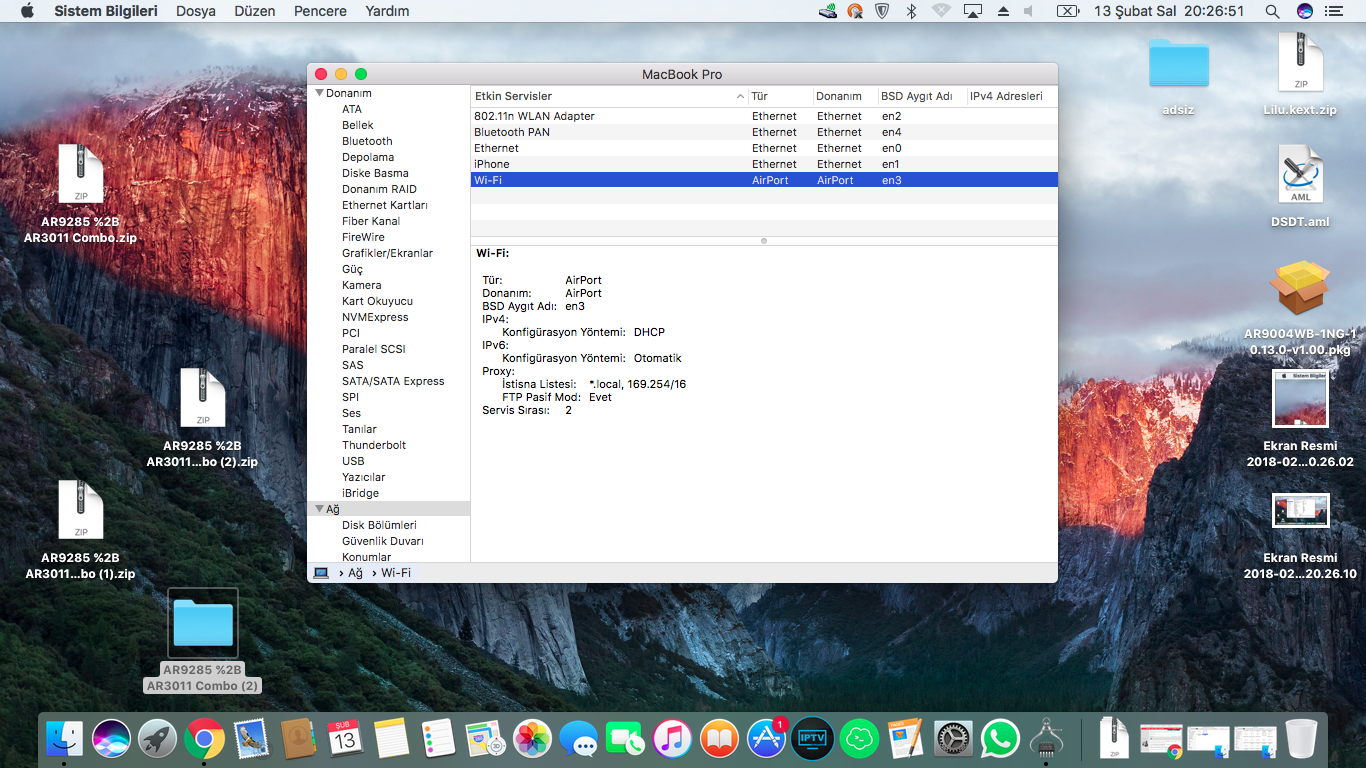Select Güvenlik Duvarı in the sidebar
This screenshot has width=1366, height=768.
click(382, 541)
